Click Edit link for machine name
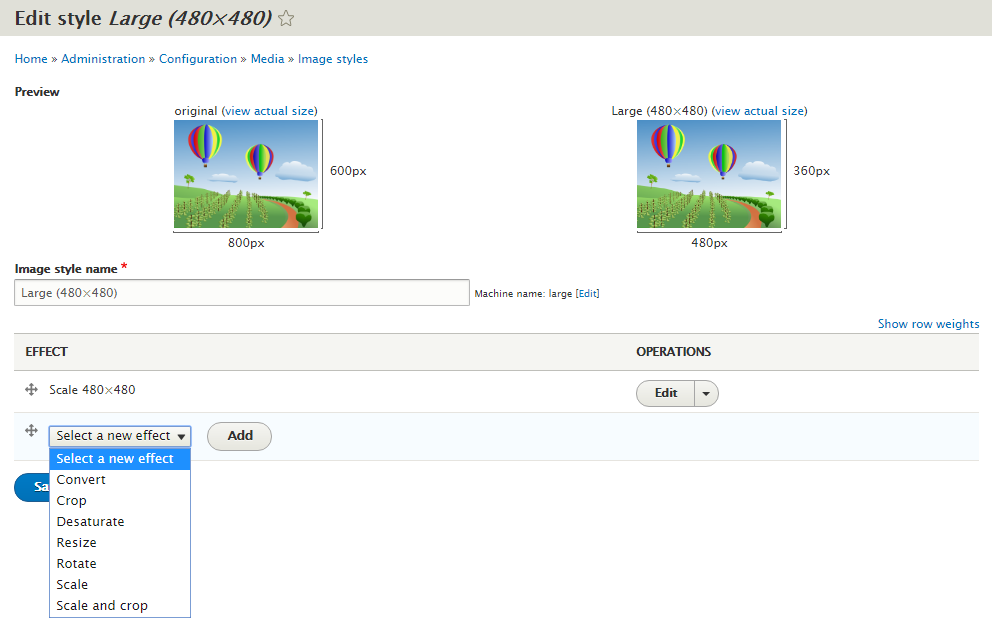 (588, 294)
